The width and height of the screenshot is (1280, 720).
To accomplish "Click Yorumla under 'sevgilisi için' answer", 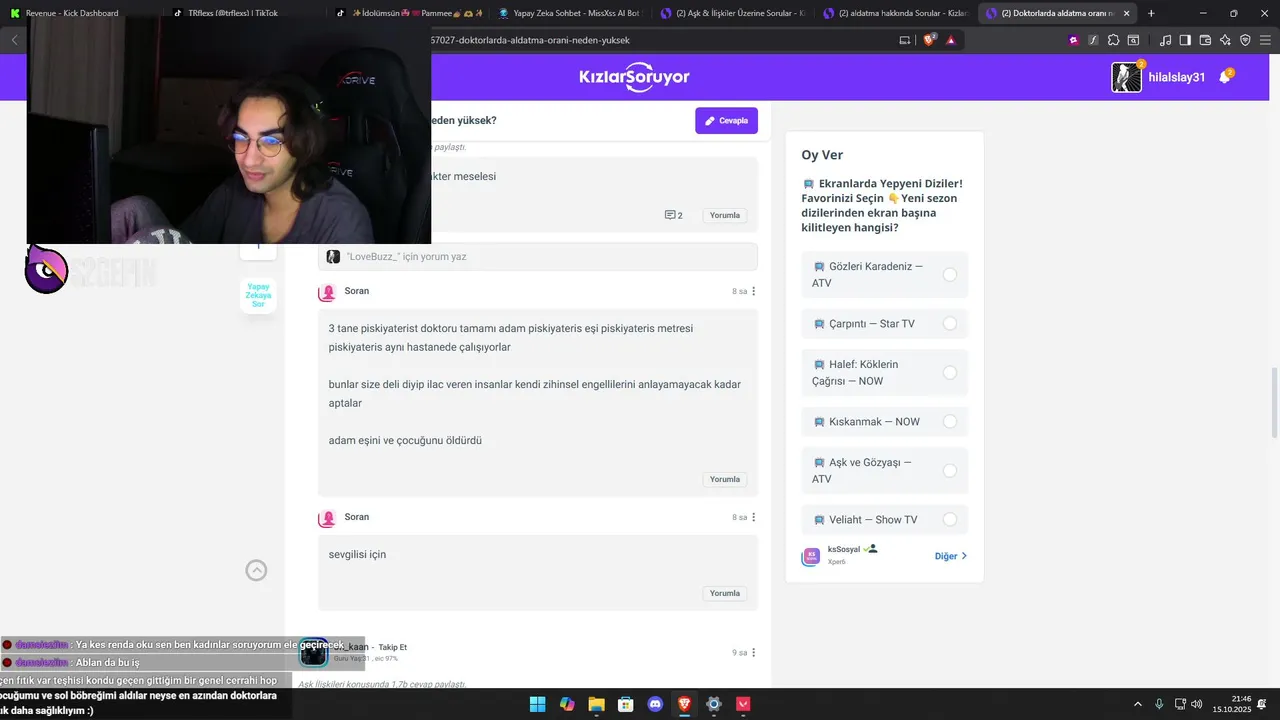I will 725,593.
